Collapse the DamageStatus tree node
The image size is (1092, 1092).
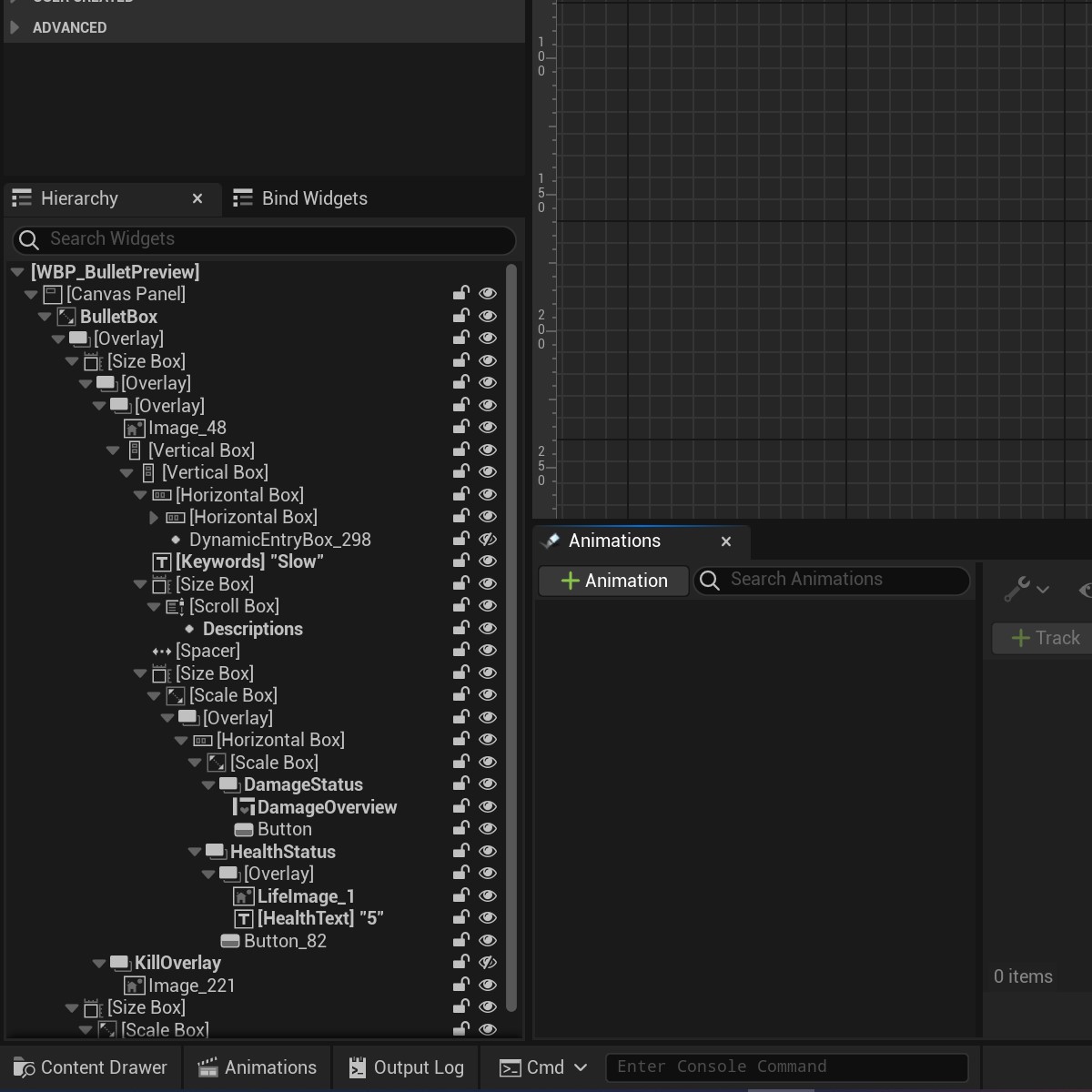(x=208, y=784)
